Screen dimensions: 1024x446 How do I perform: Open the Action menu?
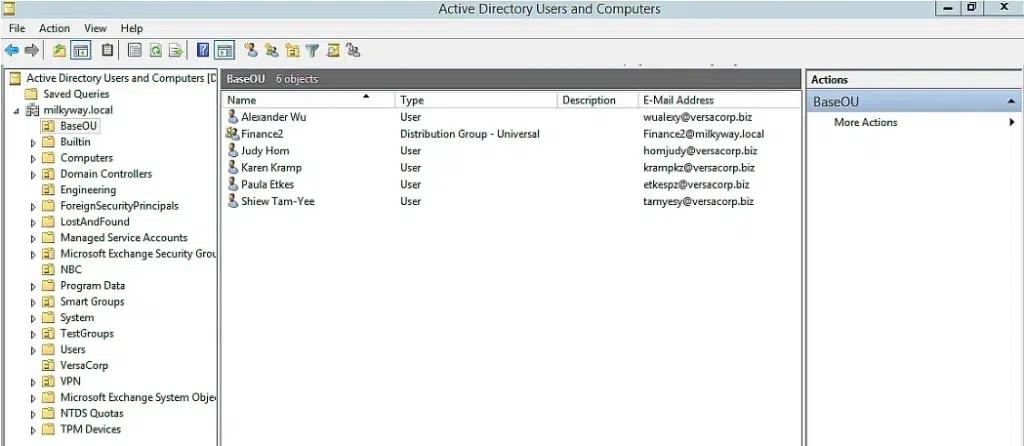[54, 29]
